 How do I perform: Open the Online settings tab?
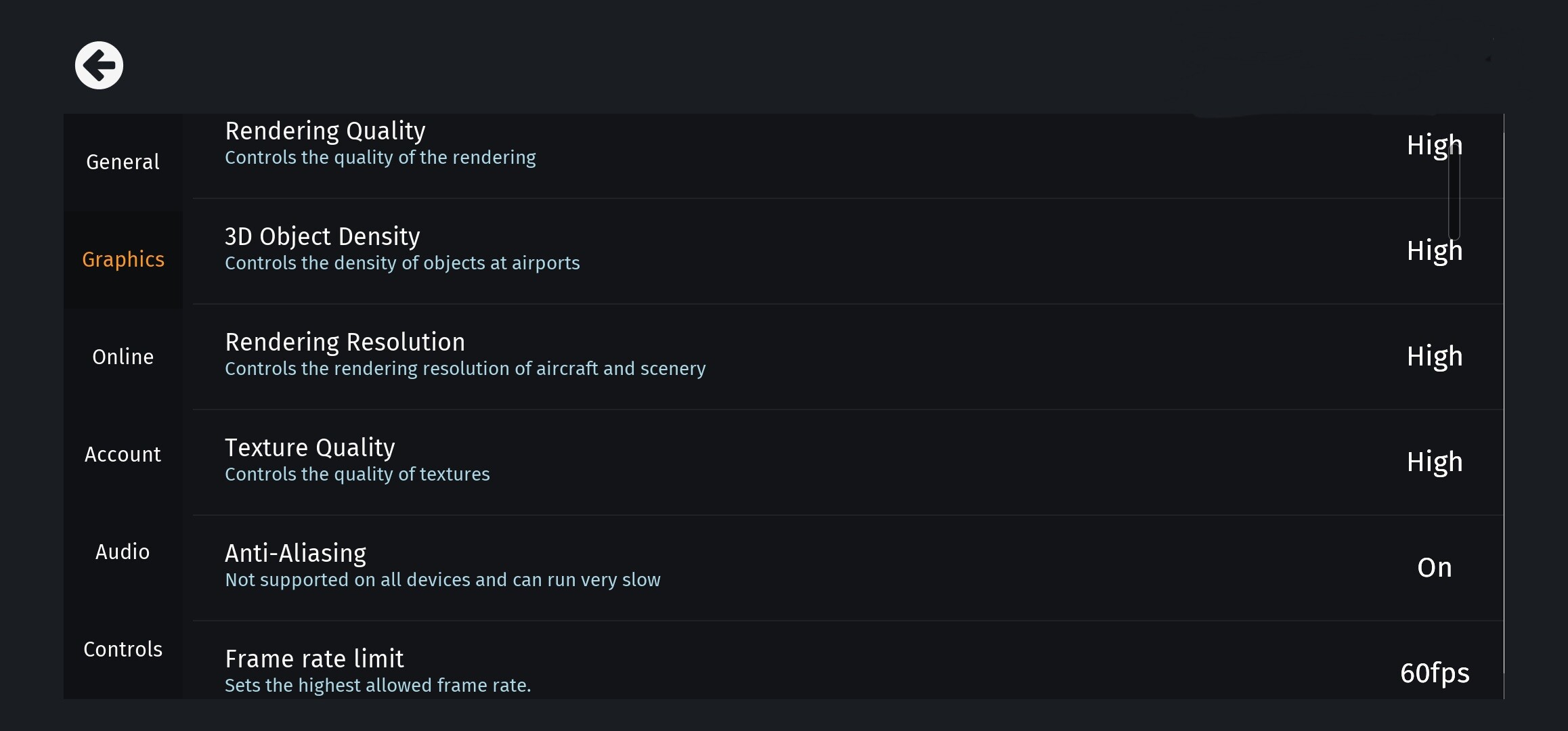(123, 357)
